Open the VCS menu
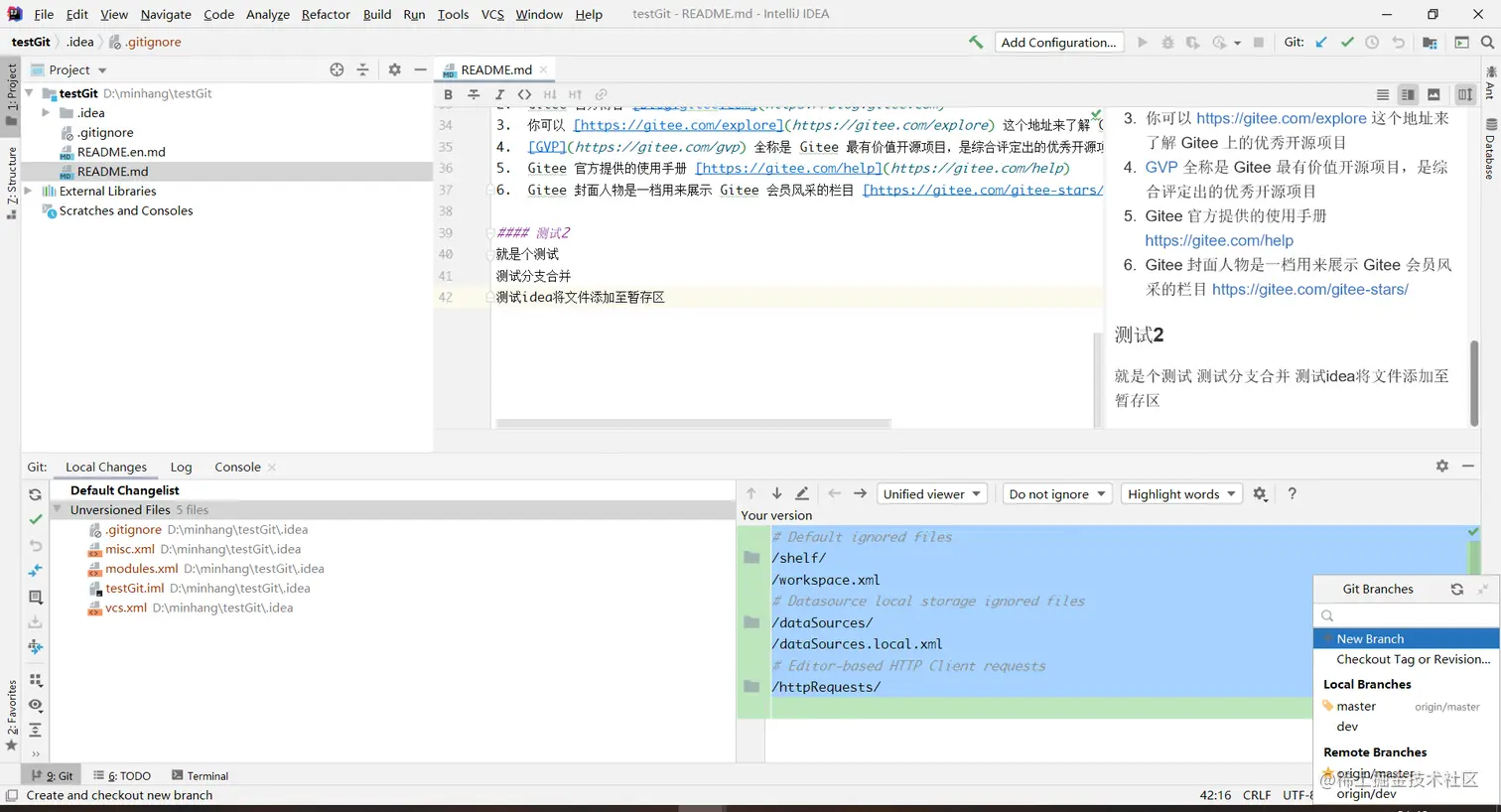Image resolution: width=1501 pixels, height=812 pixels. click(492, 14)
